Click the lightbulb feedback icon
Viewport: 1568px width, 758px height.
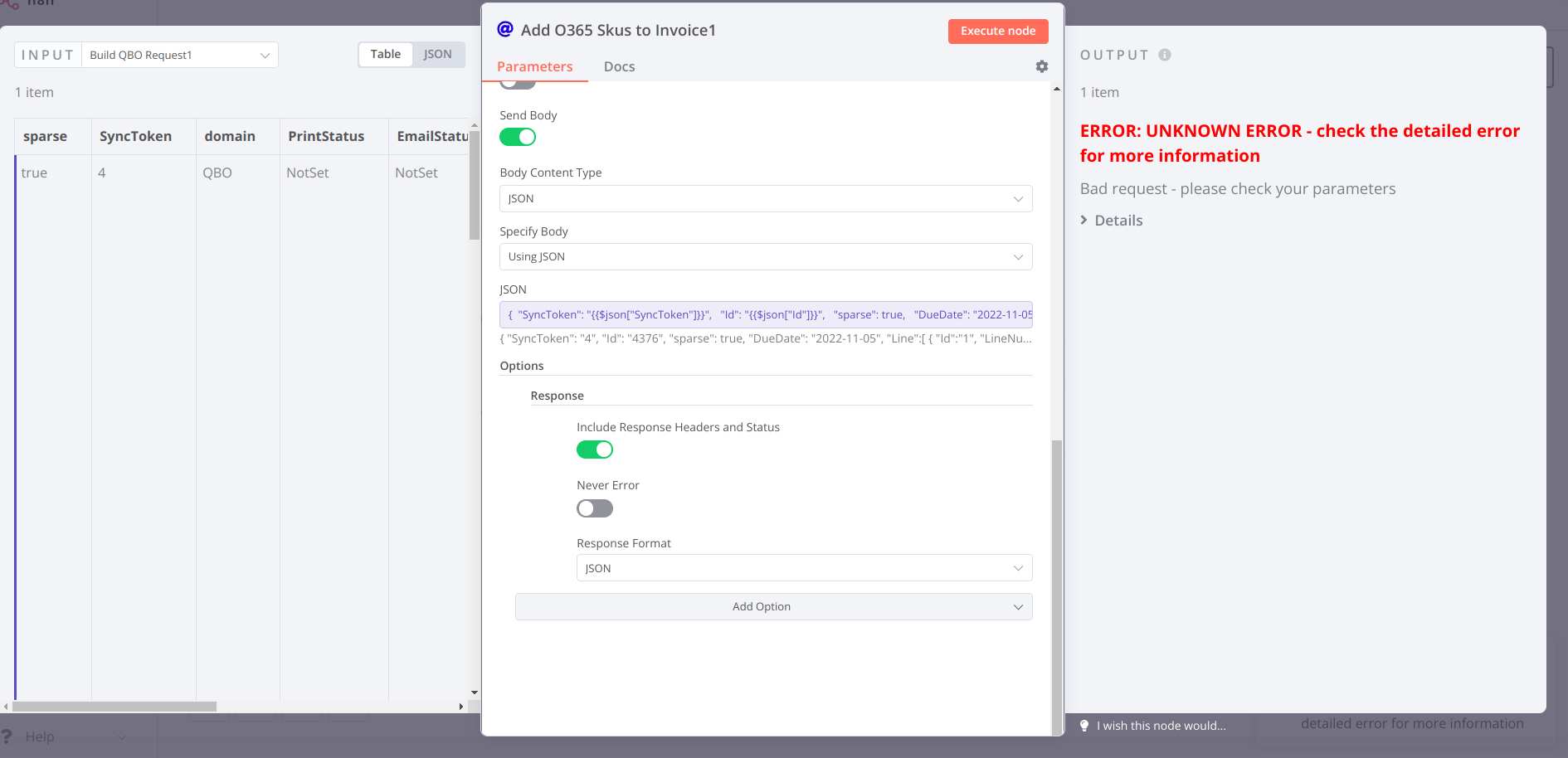pyautogui.click(x=1084, y=726)
